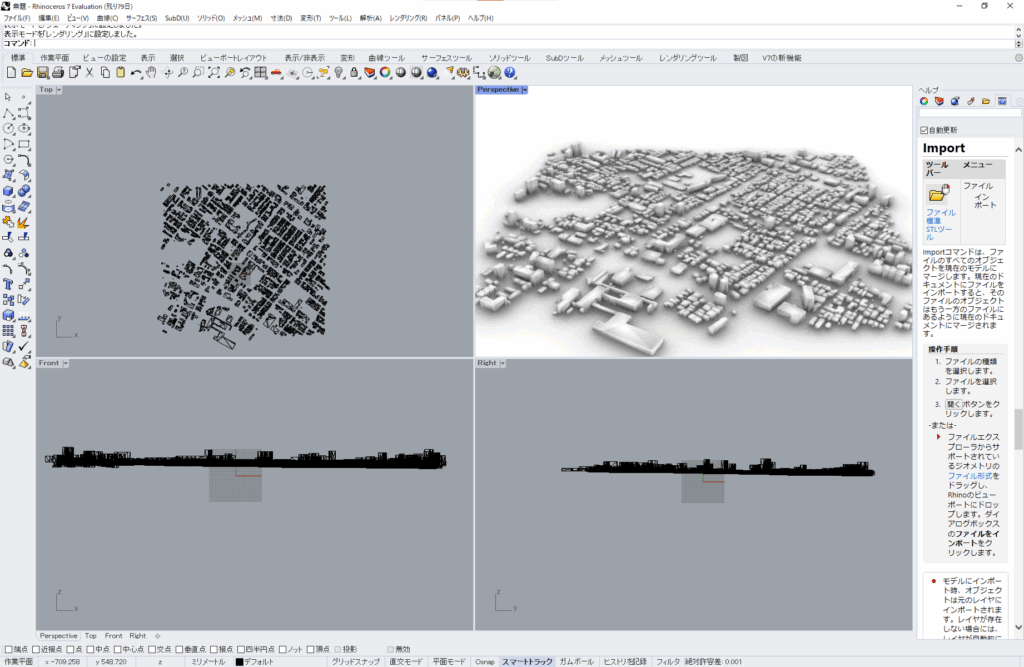Image resolution: width=1024 pixels, height=667 pixels.
Task: Open the Top viewport dropdown arrow
Action: [60, 90]
